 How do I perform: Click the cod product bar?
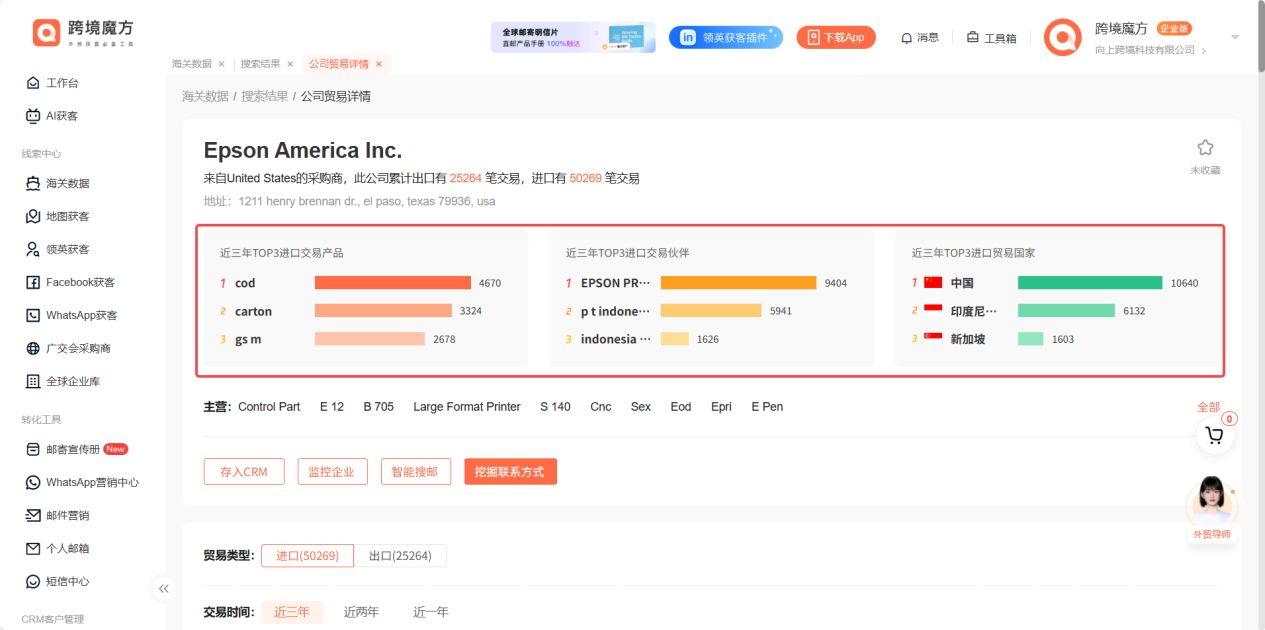click(392, 283)
